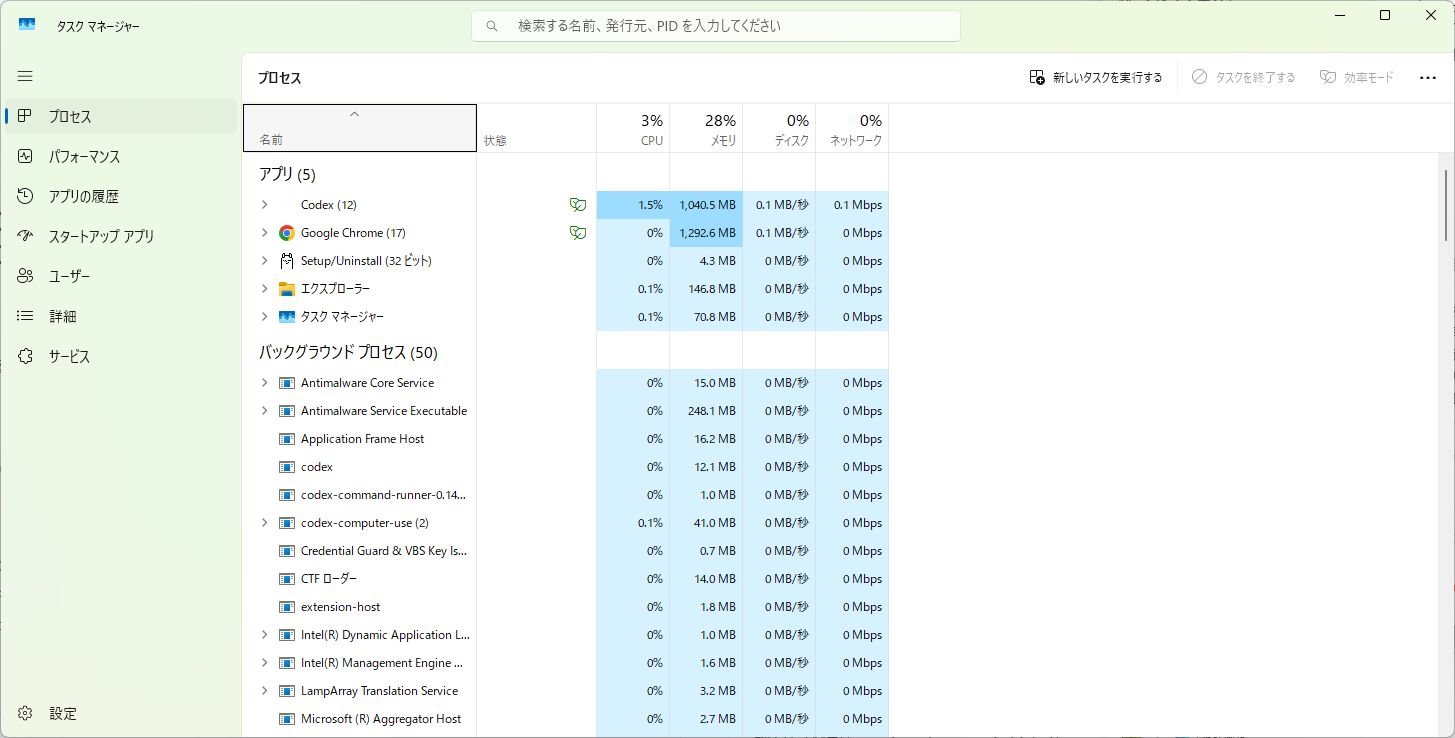Open 設定 at sidebar bottom
This screenshot has width=1455, height=738.
[x=121, y=714]
